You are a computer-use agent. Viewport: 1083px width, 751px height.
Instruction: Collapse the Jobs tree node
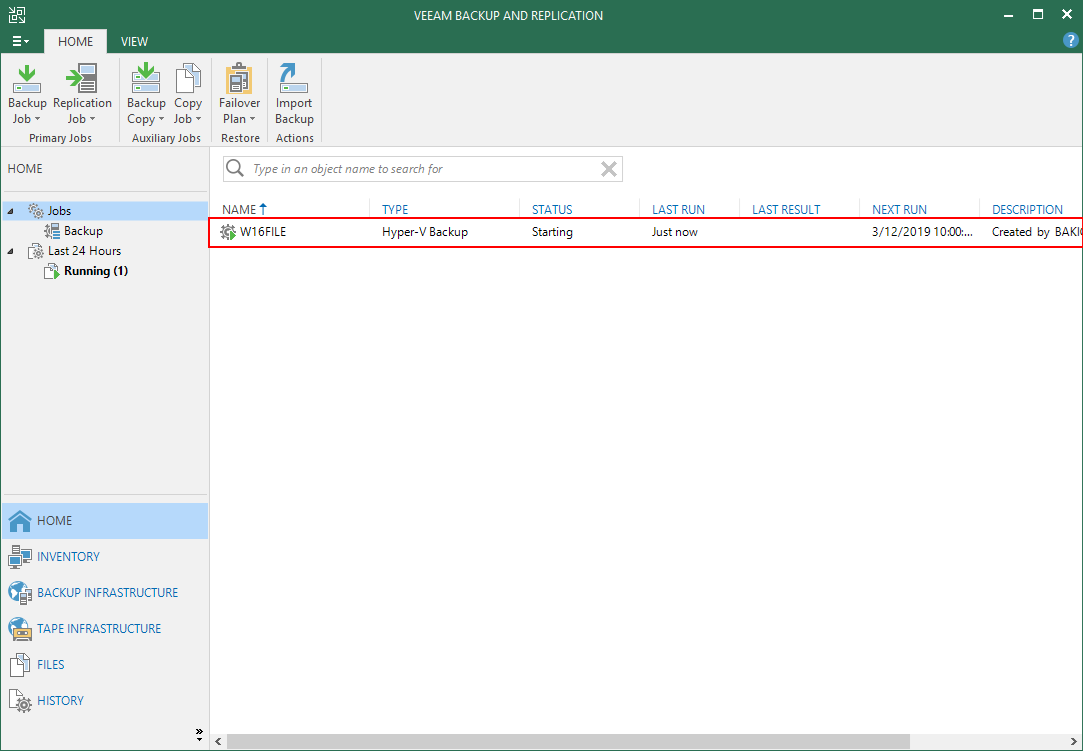pos(11,211)
